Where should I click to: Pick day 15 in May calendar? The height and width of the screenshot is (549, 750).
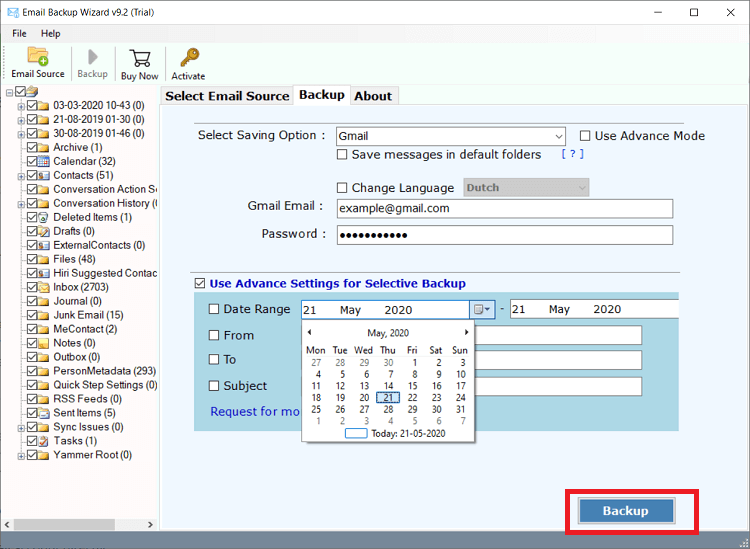(x=412, y=386)
